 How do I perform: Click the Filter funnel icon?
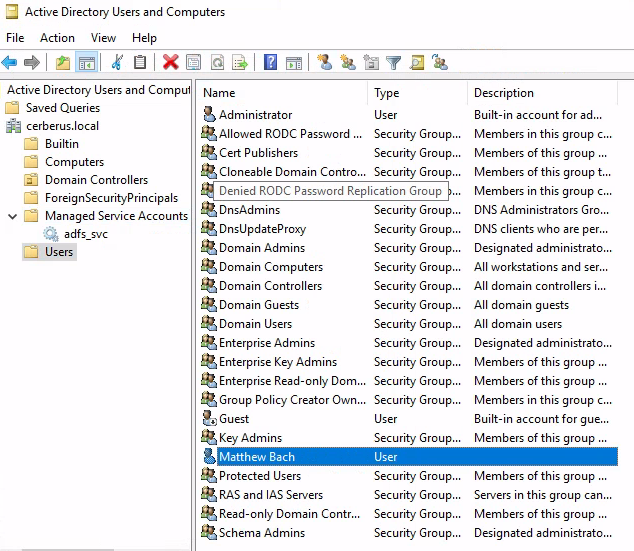click(x=393, y=63)
